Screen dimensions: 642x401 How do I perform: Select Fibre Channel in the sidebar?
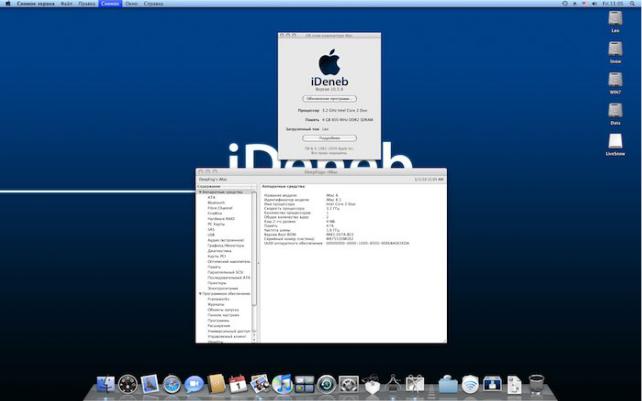tap(220, 208)
